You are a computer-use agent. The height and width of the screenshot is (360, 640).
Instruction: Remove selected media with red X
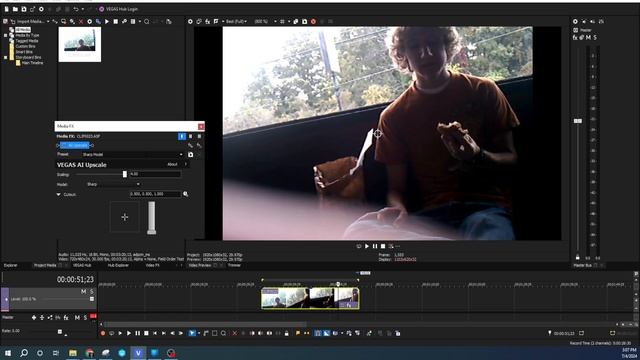(81, 21)
